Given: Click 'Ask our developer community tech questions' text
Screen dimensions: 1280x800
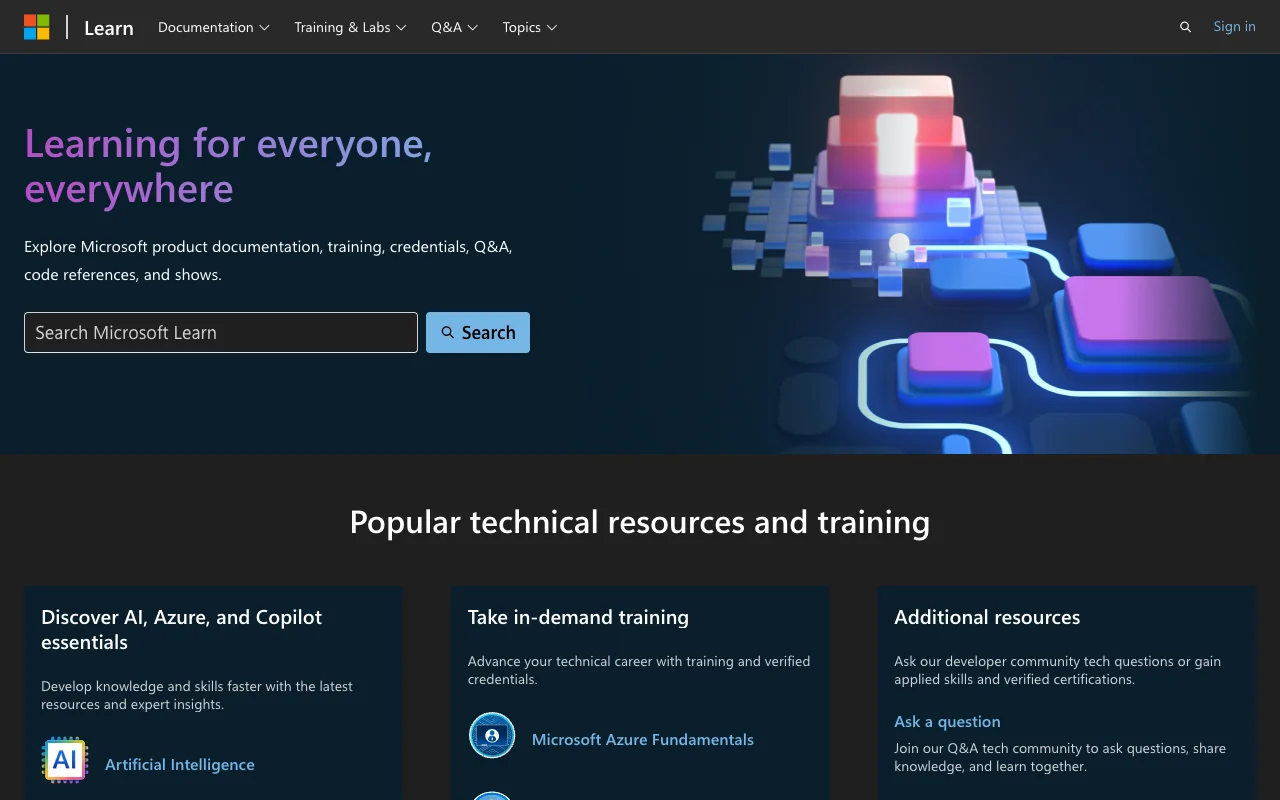Looking at the screenshot, I should (x=1057, y=670).
